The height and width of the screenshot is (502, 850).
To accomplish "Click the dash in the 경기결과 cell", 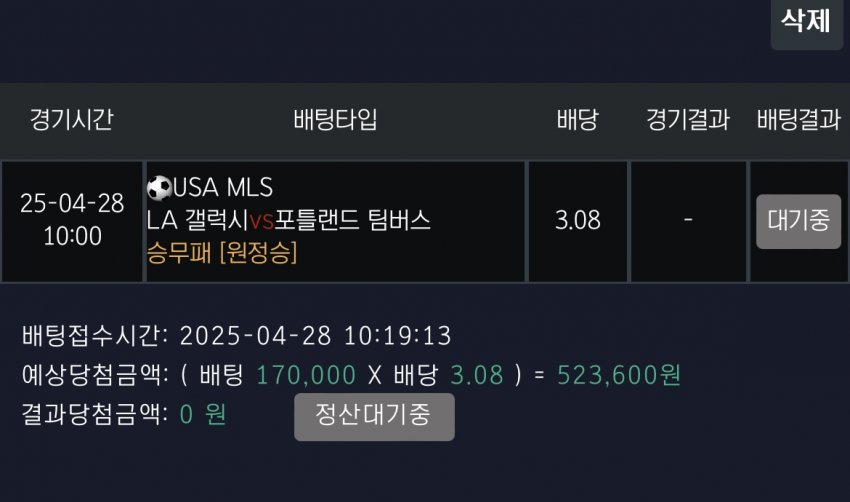I will pos(689,221).
